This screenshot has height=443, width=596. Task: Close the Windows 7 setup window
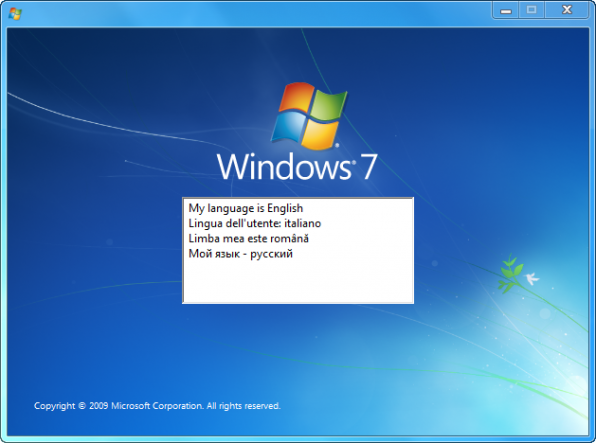click(567, 10)
